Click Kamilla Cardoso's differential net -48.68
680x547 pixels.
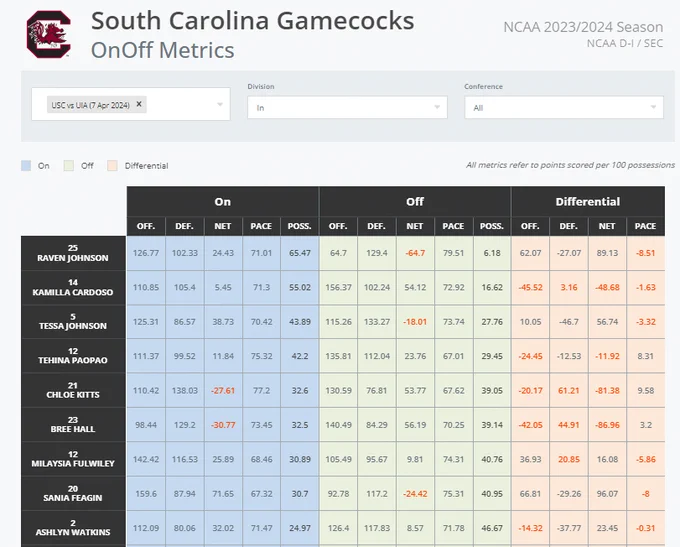coord(607,287)
